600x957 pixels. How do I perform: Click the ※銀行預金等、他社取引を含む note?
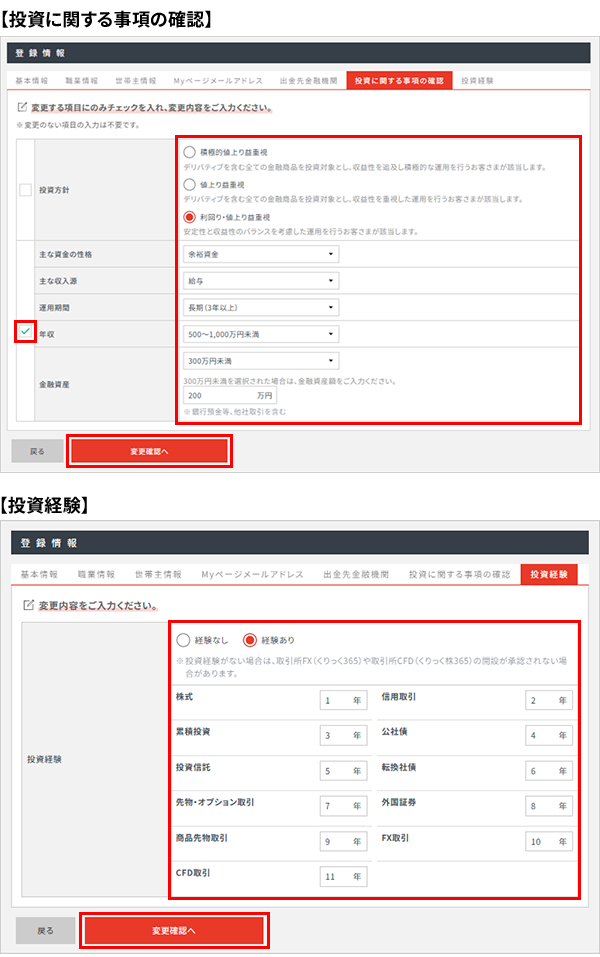tap(234, 412)
